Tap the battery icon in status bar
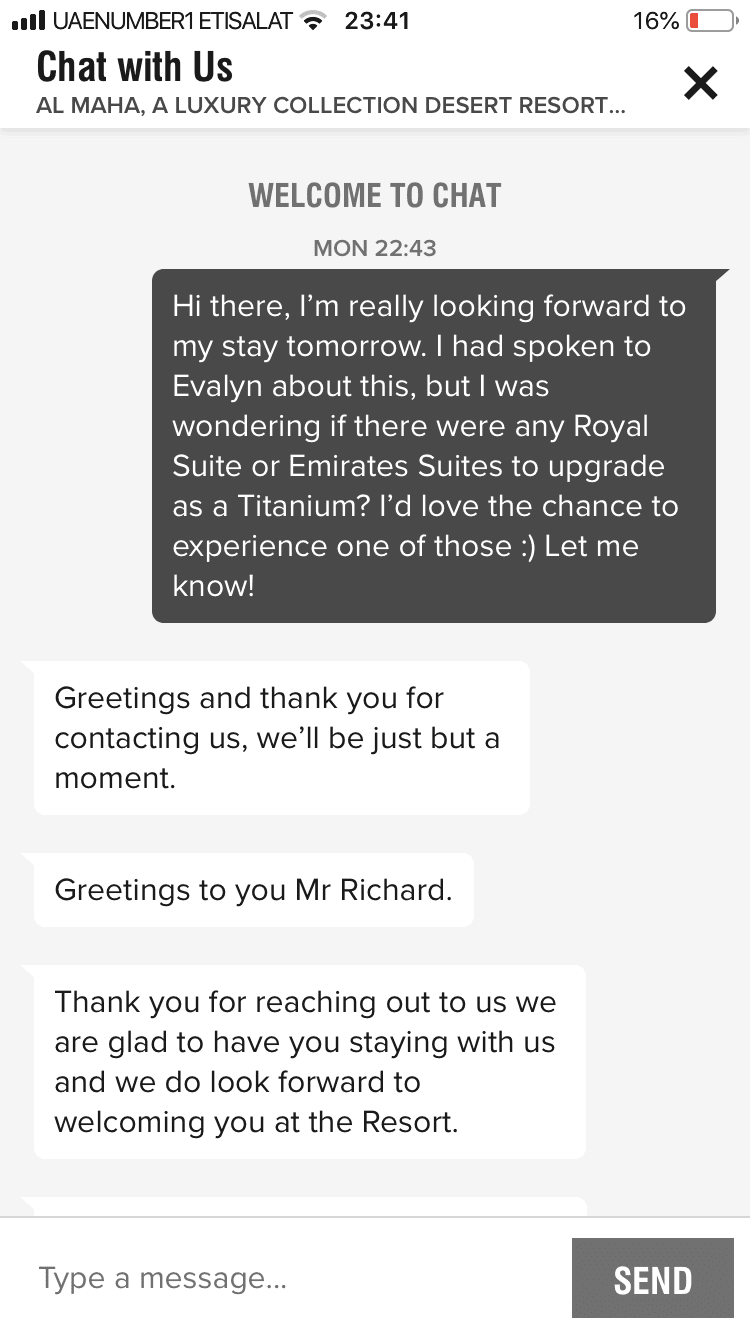Image resolution: width=750 pixels, height=1334 pixels. (x=711, y=20)
